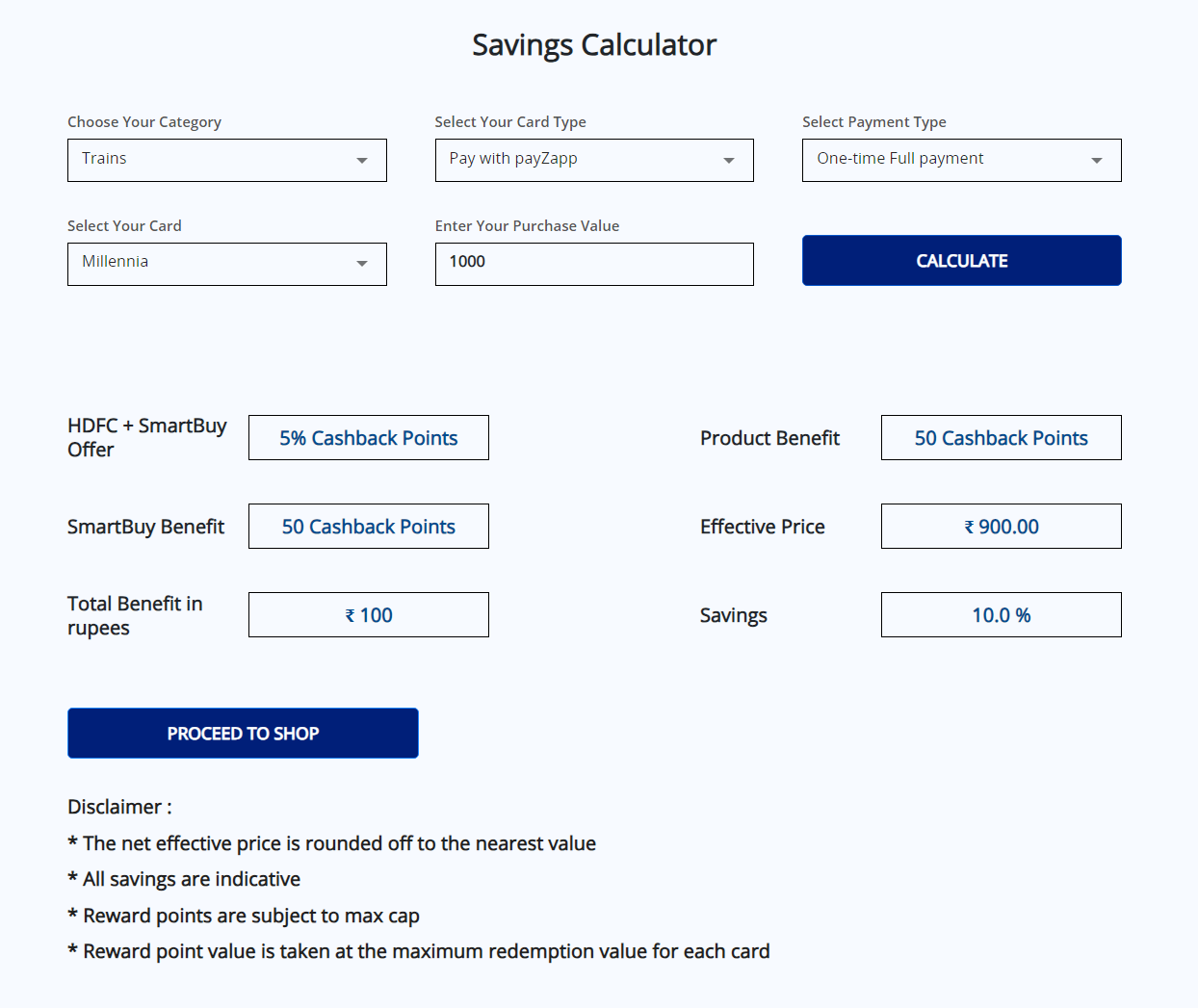This screenshot has width=1198, height=1008.
Task: Click the Total Benefit ₹ 100 box
Action: click(x=369, y=615)
